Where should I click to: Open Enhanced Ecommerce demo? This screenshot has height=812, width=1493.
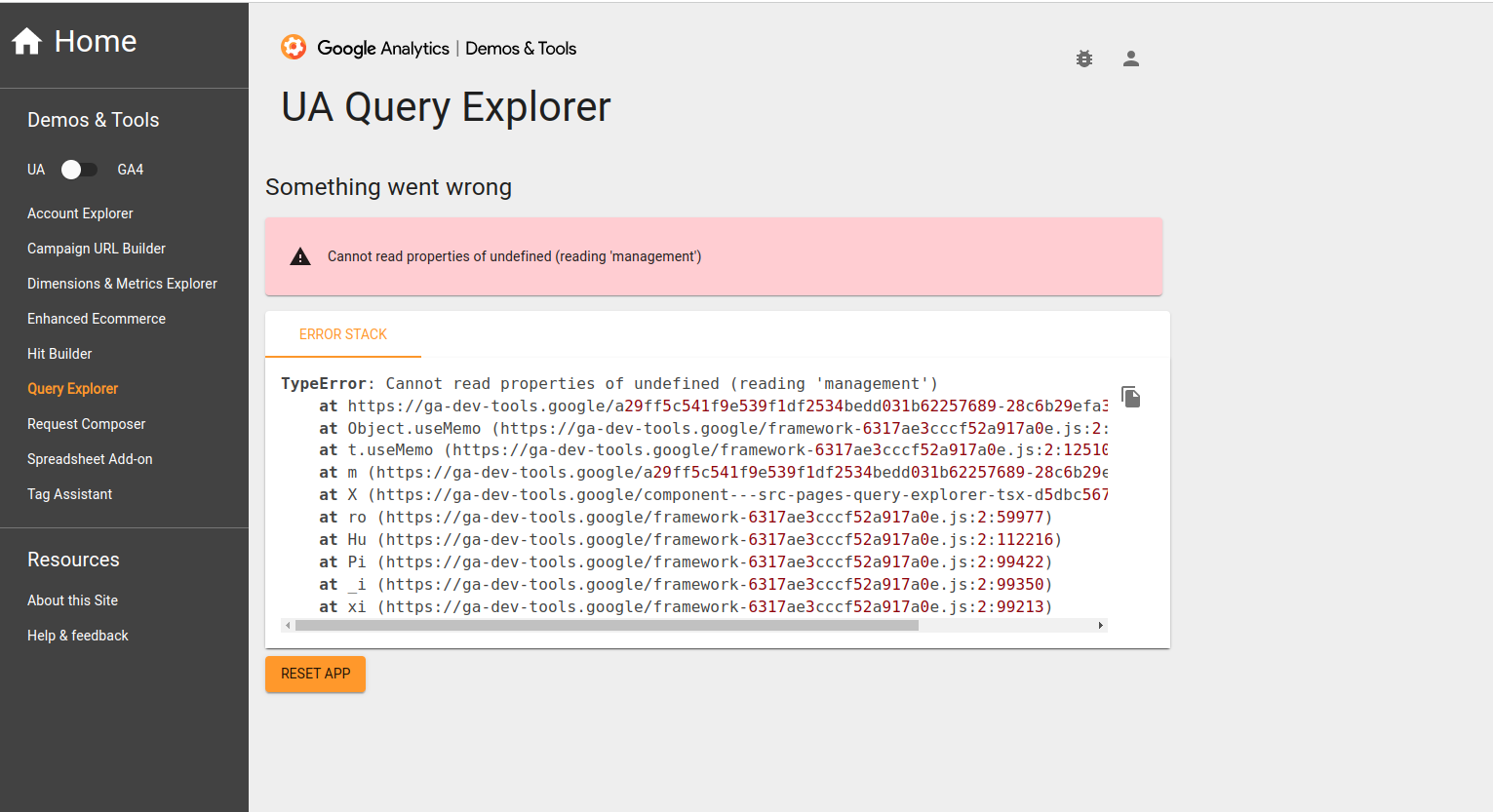(x=97, y=319)
